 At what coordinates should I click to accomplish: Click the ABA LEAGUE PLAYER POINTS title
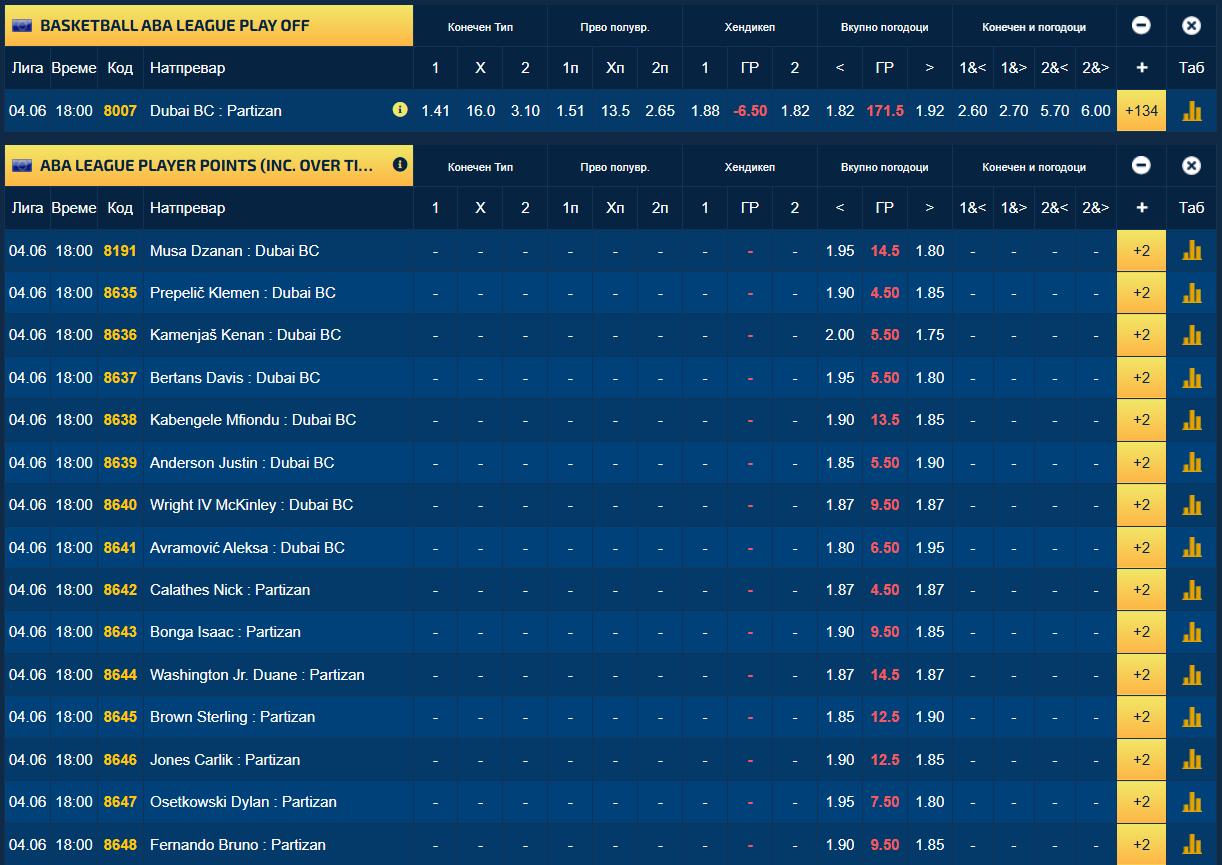207,166
